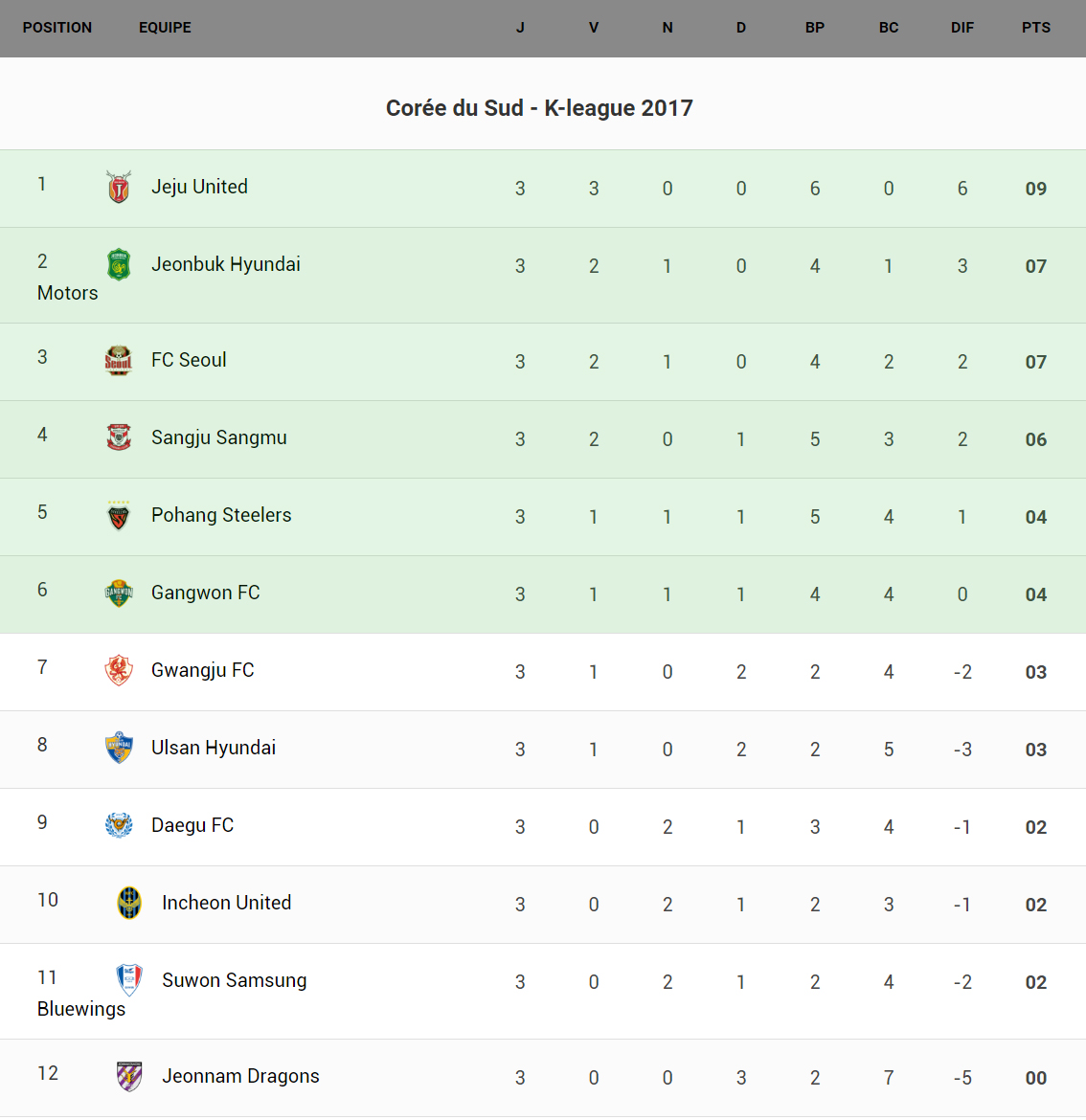Click the Gangwon FC badge

(119, 594)
